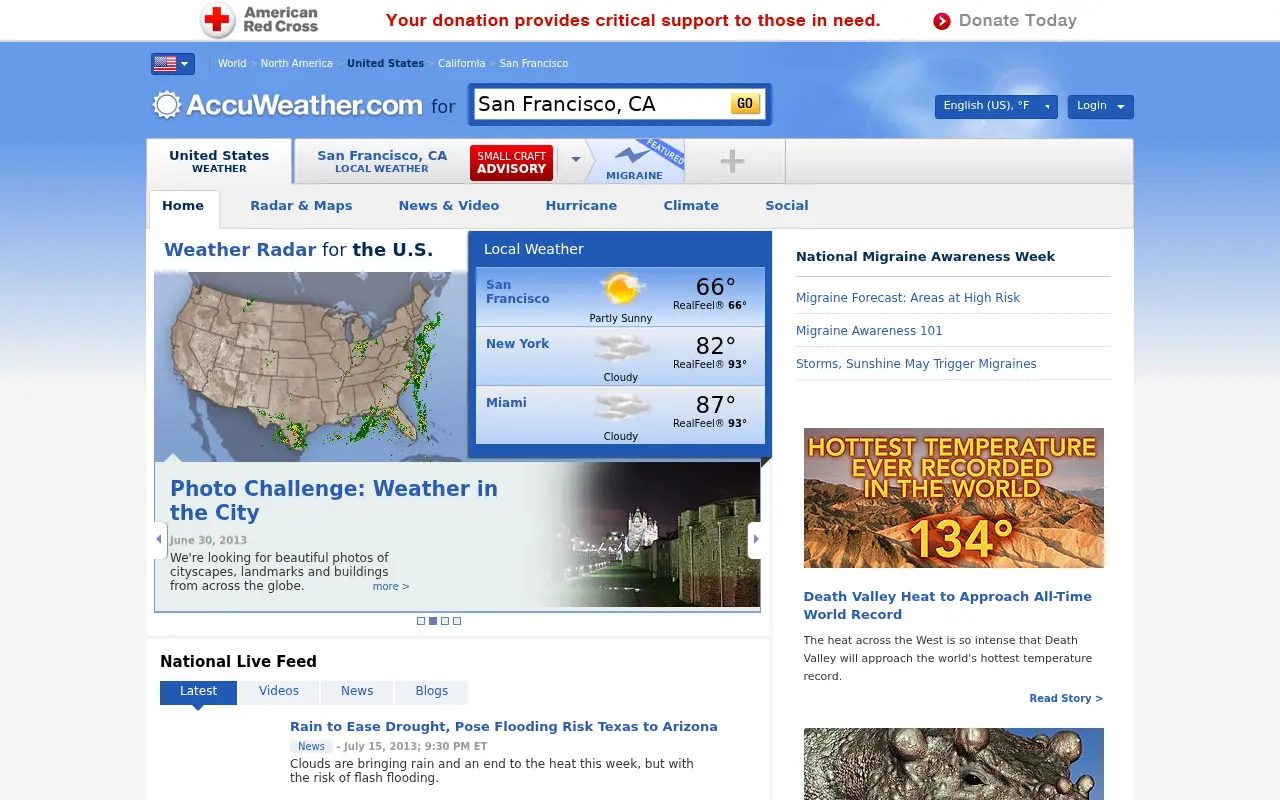The image size is (1280, 800).
Task: Open the Miami local weather link
Action: [x=506, y=403]
